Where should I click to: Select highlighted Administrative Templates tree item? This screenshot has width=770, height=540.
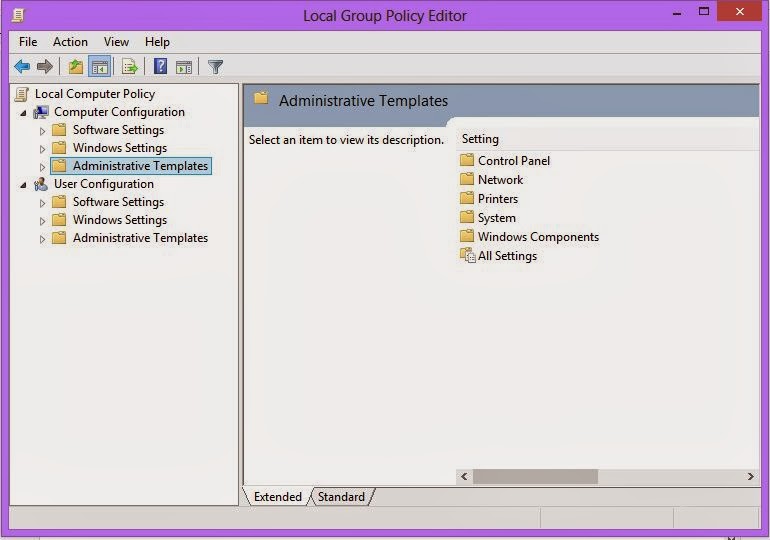[x=131, y=166]
